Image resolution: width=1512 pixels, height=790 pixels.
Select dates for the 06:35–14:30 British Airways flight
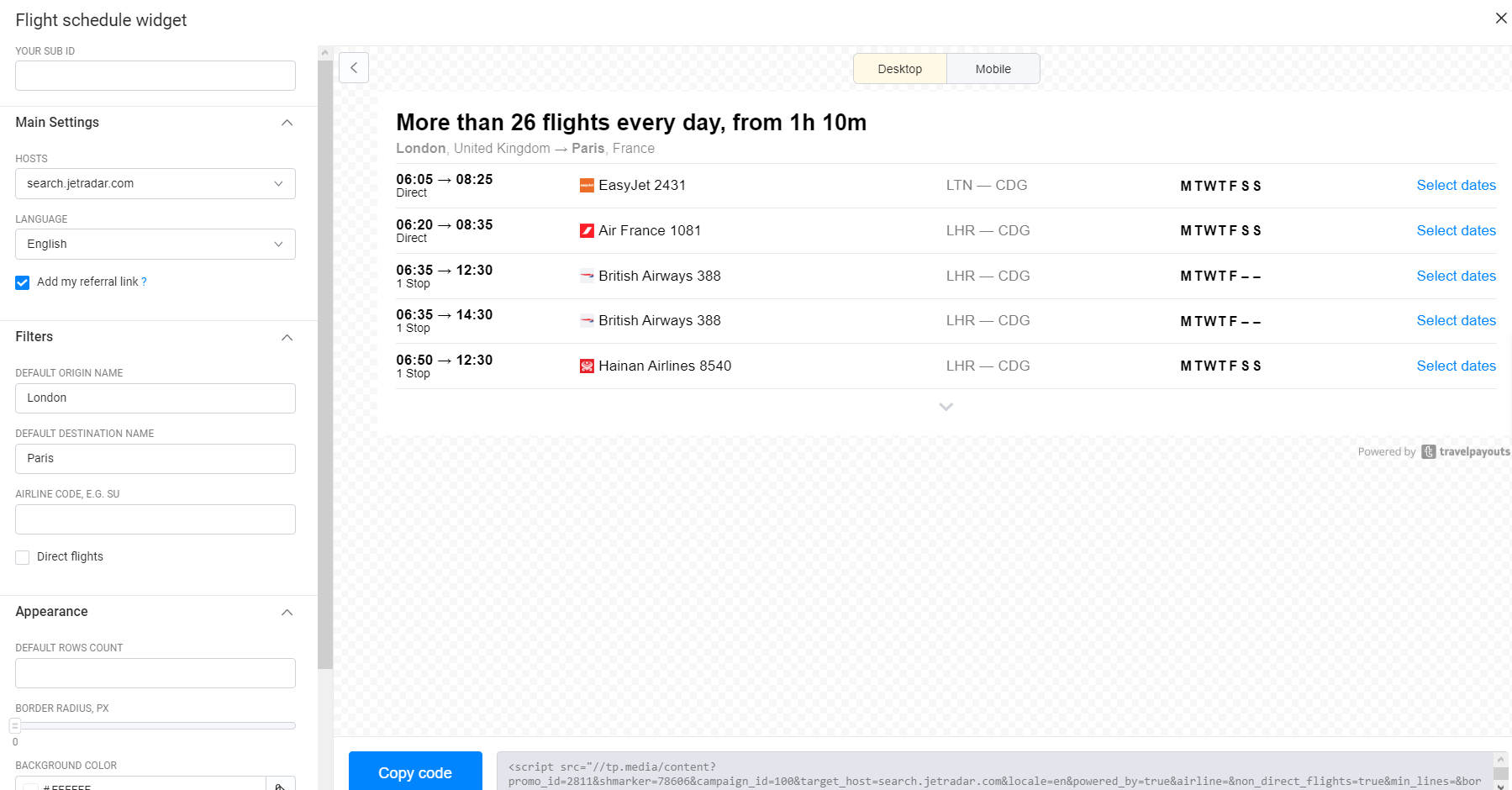pos(1456,320)
